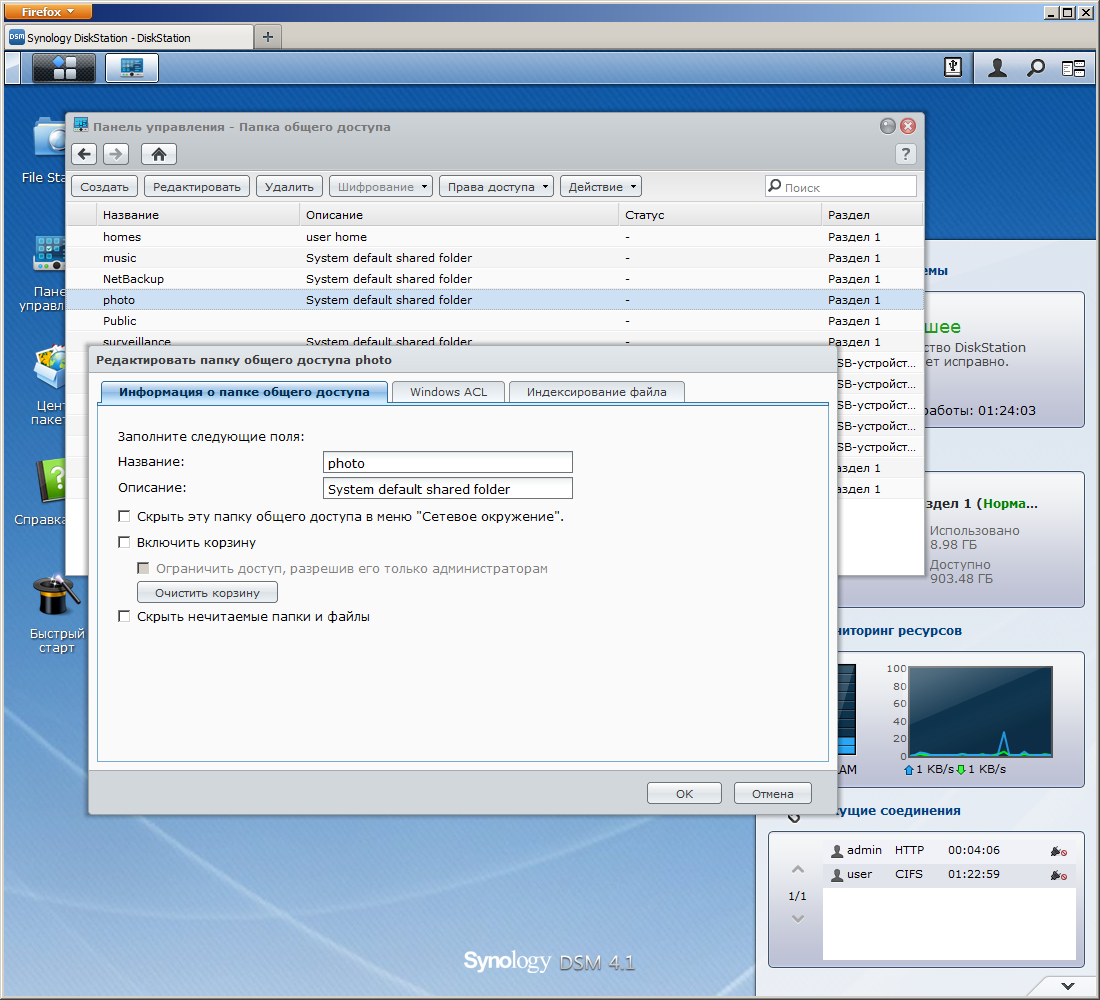The height and width of the screenshot is (1000, 1100).
Task: Click the Описание input field
Action: tap(448, 488)
